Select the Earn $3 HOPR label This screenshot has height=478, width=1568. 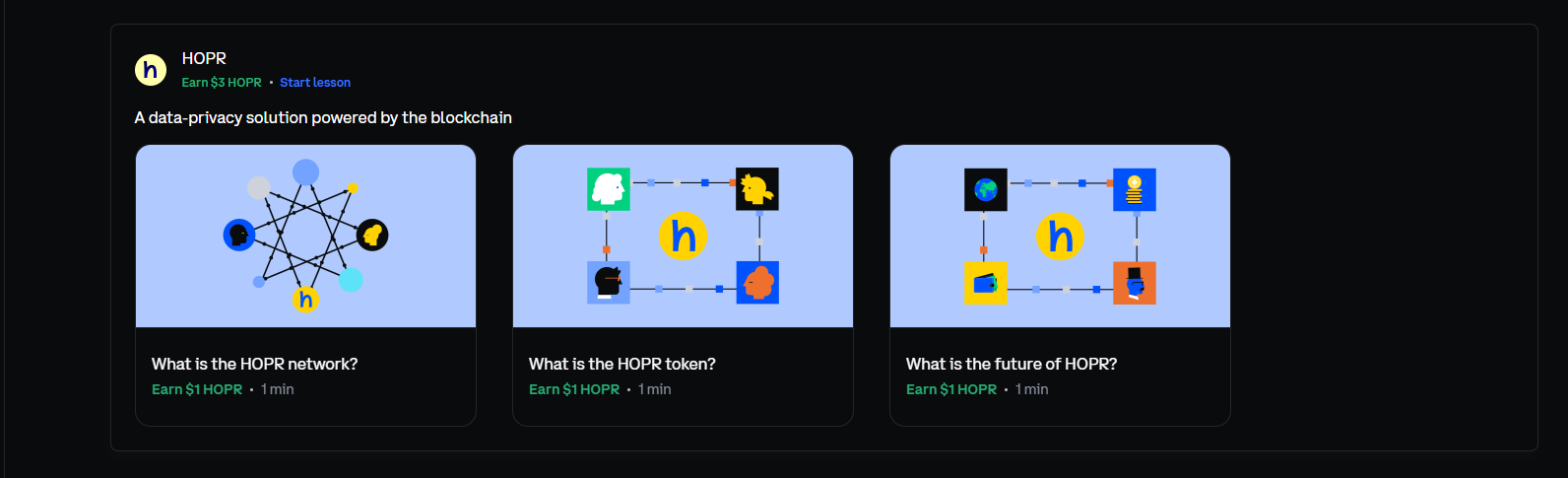[x=222, y=83]
